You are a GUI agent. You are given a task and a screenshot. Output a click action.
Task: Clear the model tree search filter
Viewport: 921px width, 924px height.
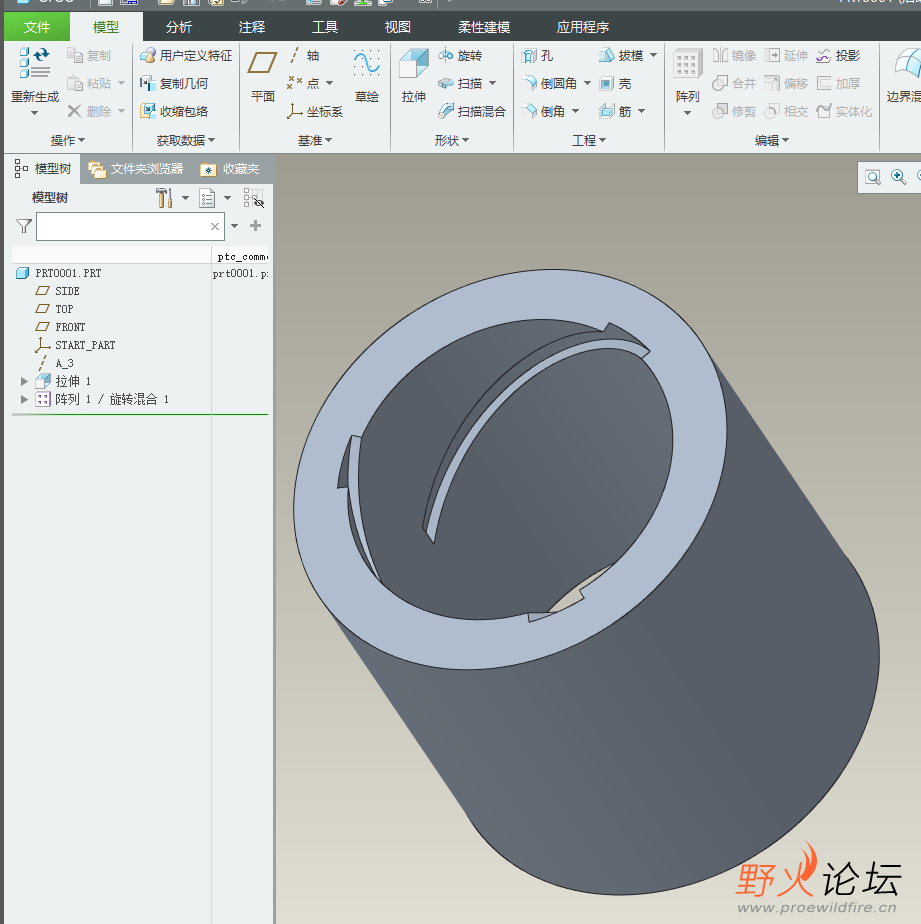(x=215, y=226)
